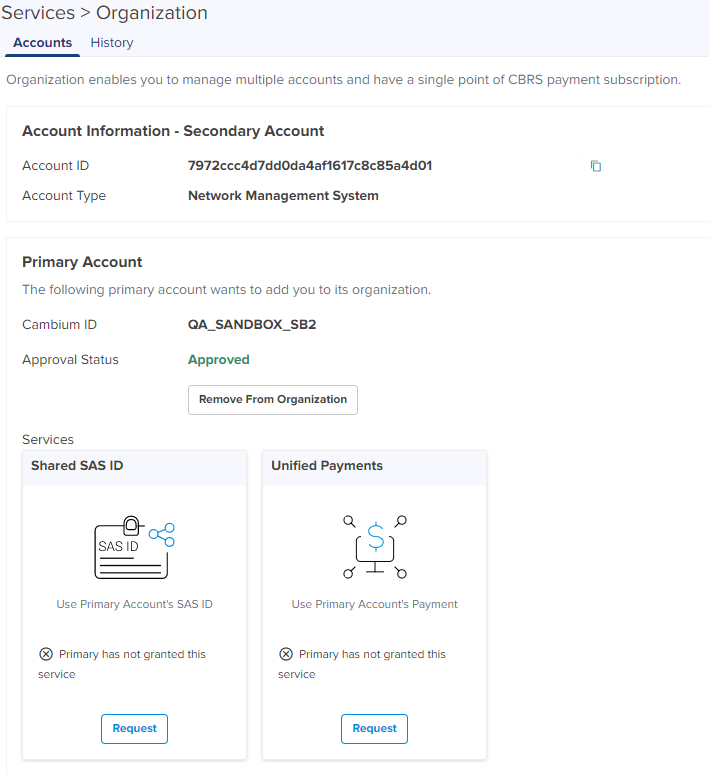Click the not-granted X icon in Shared SAS ID
The height and width of the screenshot is (775, 709).
pyautogui.click(x=46, y=654)
